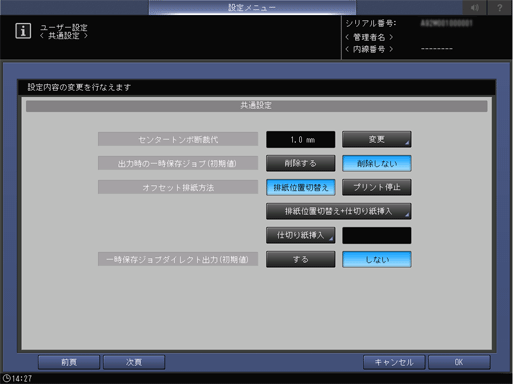Click the 共通設定 section header
The height and width of the screenshot is (384, 517).
(256, 106)
